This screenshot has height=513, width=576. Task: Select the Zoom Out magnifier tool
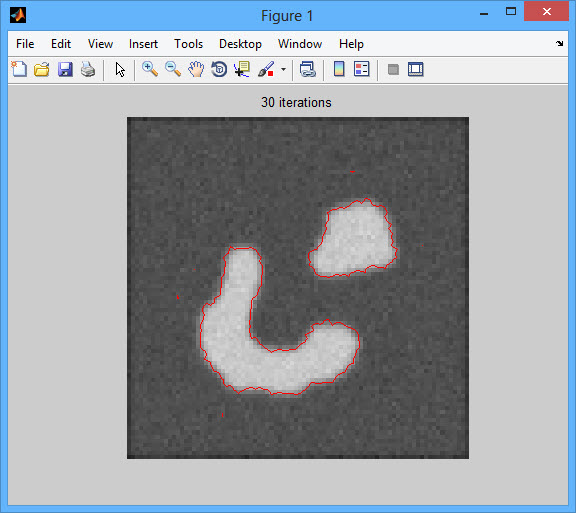(x=173, y=69)
